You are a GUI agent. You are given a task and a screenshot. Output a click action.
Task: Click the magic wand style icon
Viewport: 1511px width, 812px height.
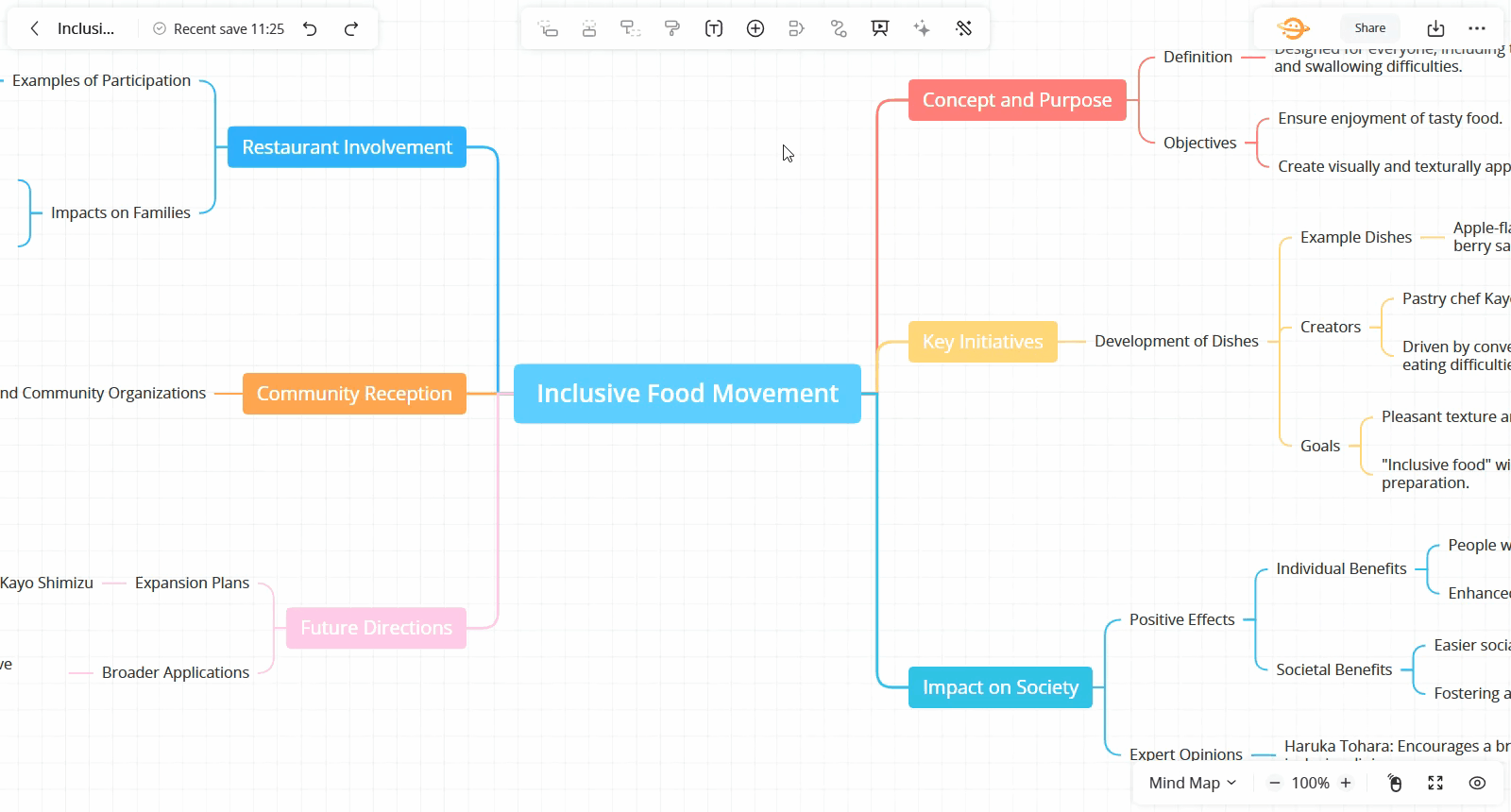pyautogui.click(x=963, y=28)
